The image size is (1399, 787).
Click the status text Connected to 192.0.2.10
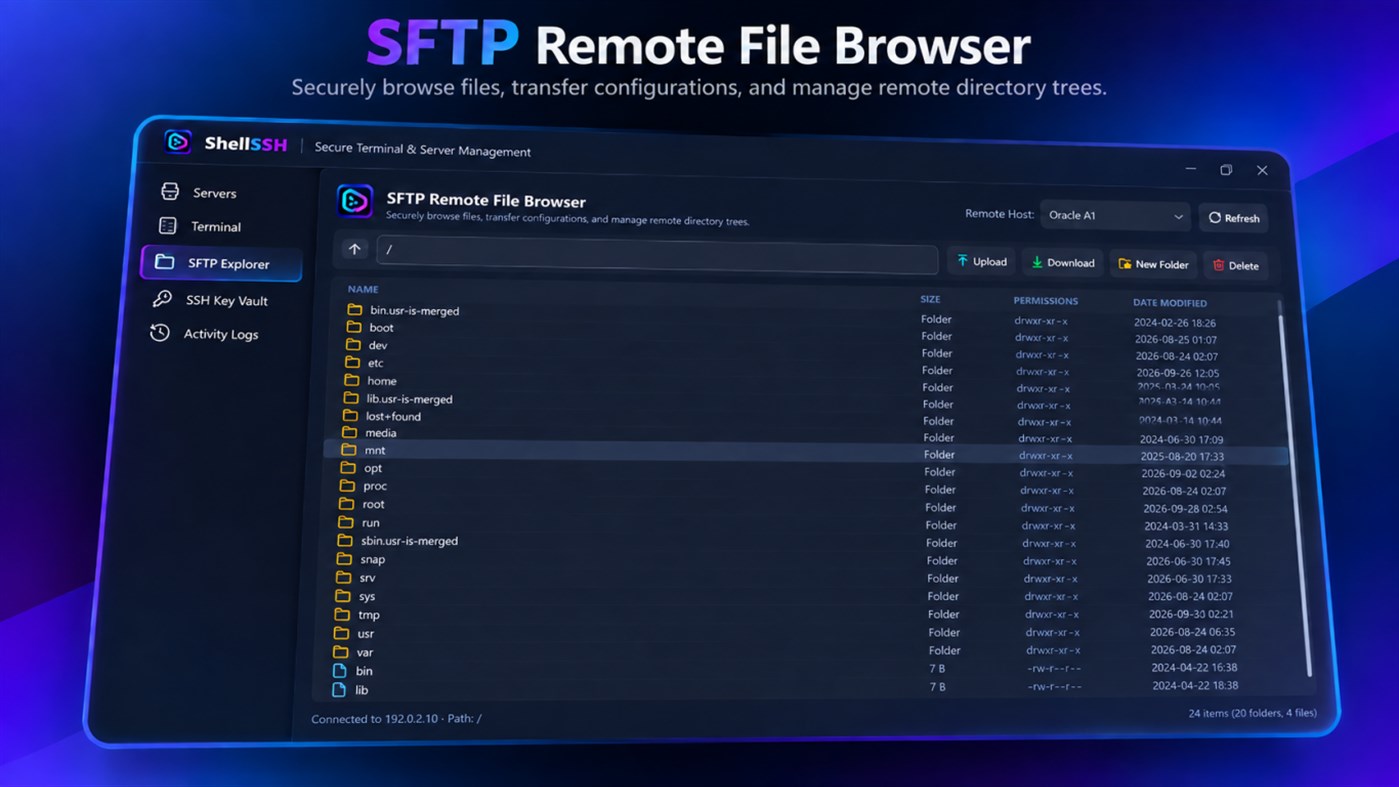point(375,718)
